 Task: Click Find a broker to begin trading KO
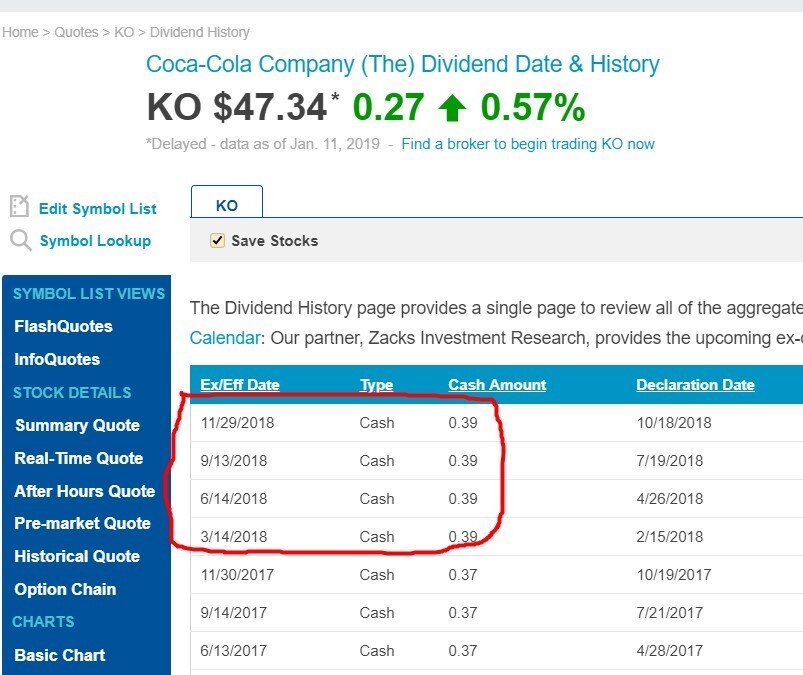point(528,144)
